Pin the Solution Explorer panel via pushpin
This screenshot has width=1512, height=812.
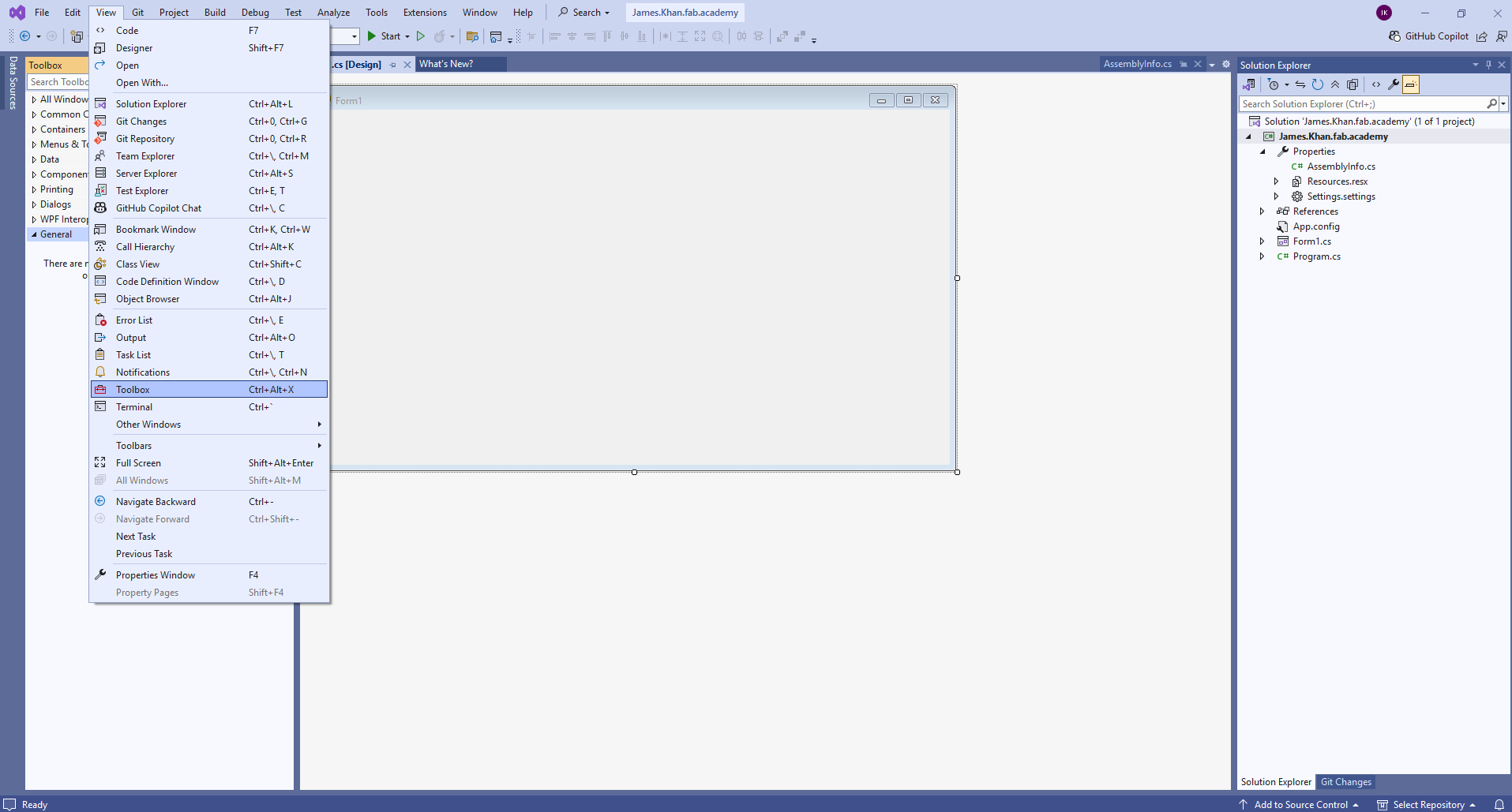[x=1488, y=65]
